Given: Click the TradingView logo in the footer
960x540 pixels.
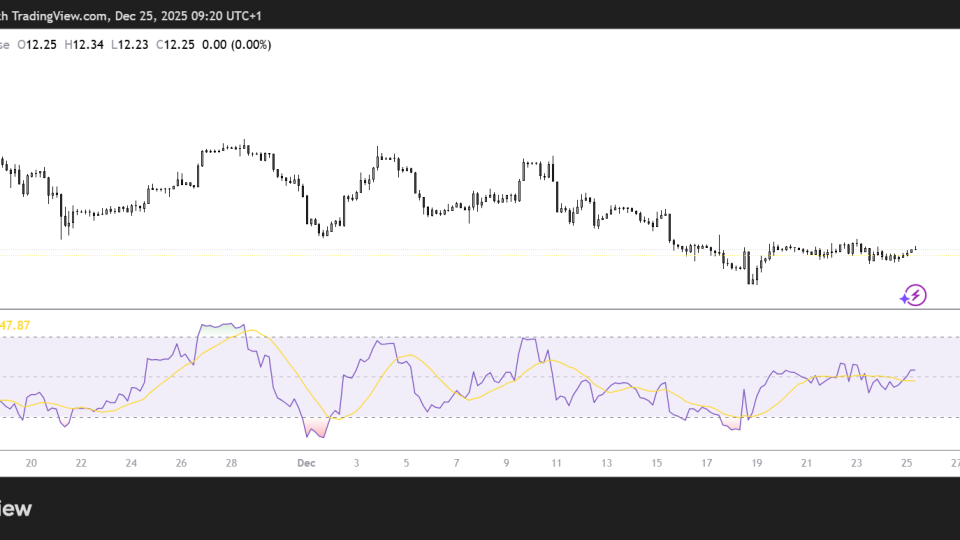Looking at the screenshot, I should tap(16, 509).
